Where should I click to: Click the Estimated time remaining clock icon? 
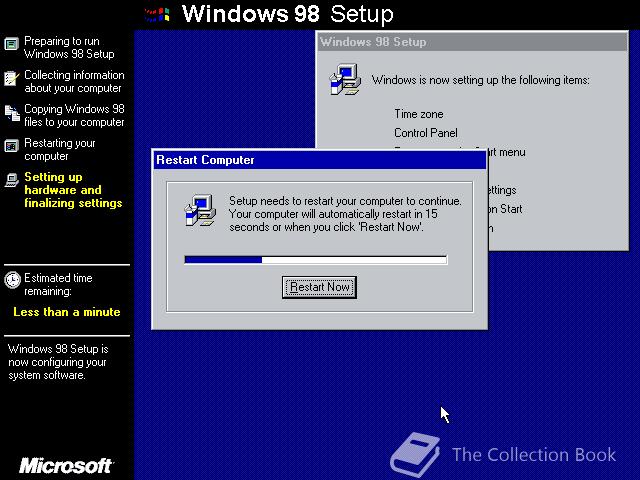pos(12,280)
